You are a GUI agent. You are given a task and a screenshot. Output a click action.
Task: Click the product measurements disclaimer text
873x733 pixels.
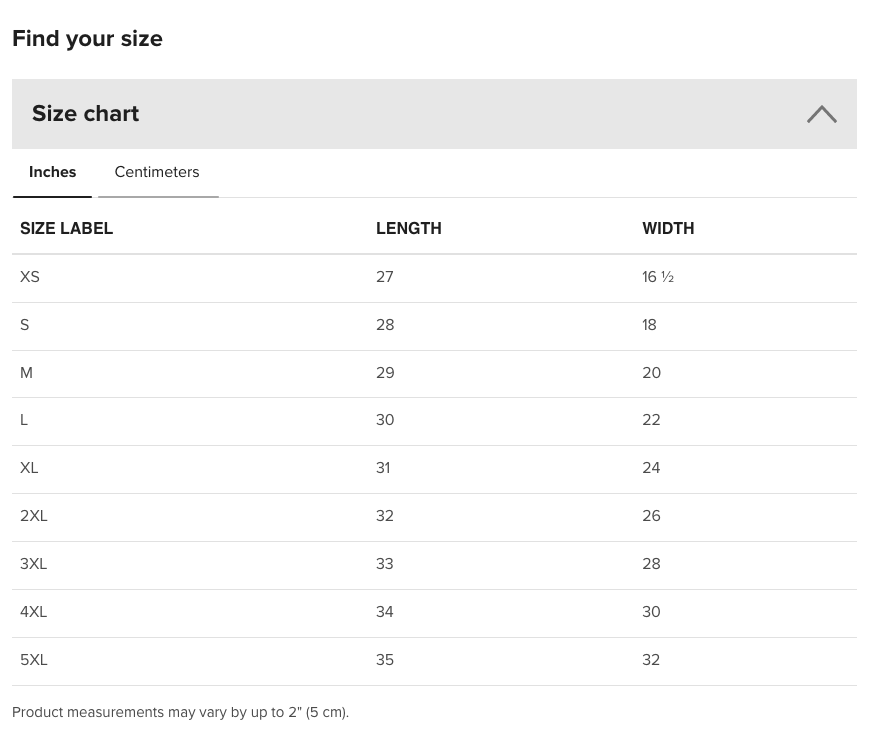[180, 712]
